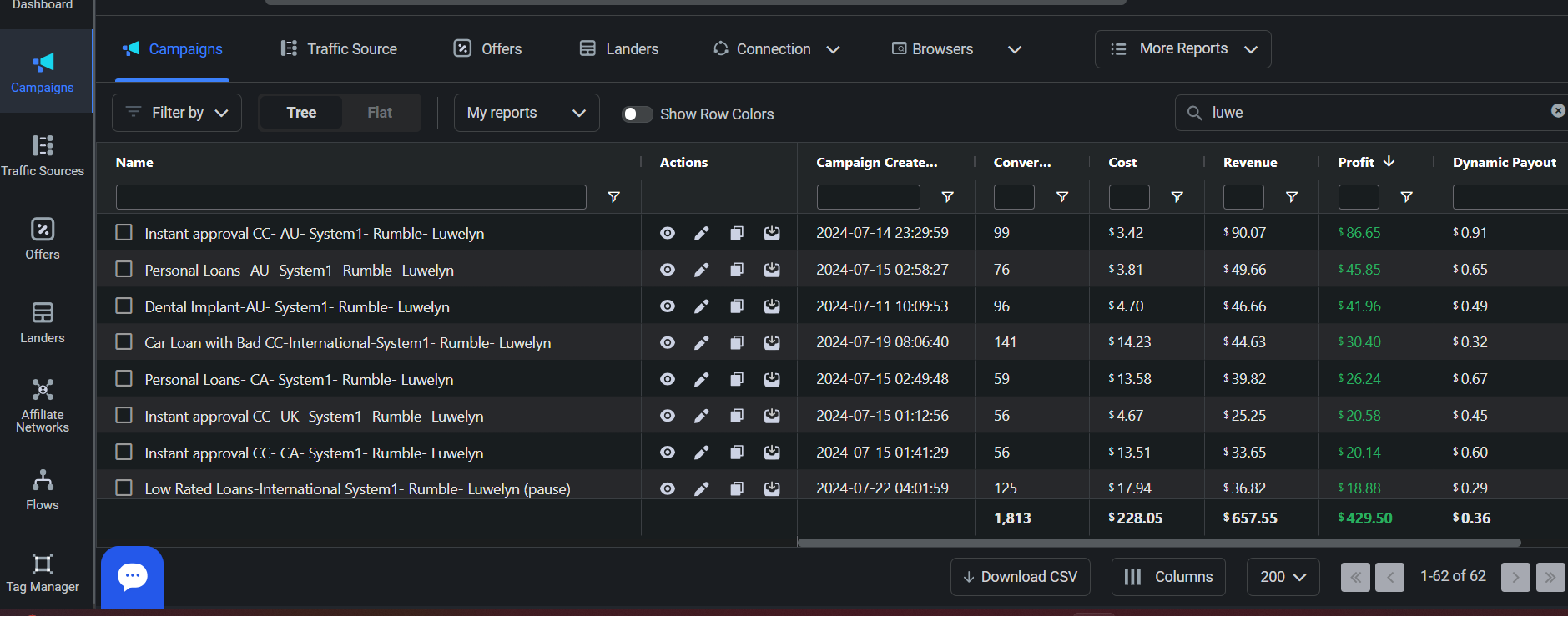Open the My reports dropdown
Image resolution: width=1568 pixels, height=617 pixels.
click(527, 113)
